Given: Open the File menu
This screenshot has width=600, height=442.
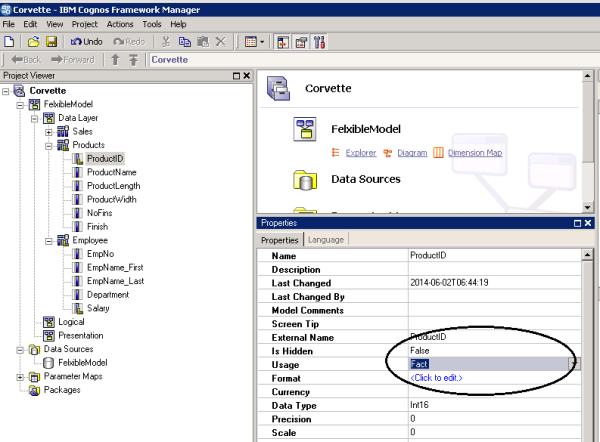Looking at the screenshot, I should (8, 24).
